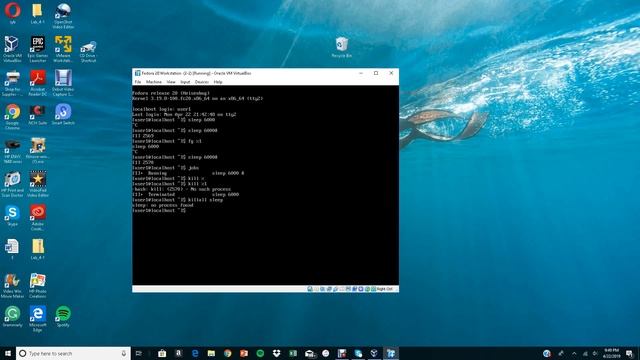Select the Shop for Supplies printer icon
Screen dimensions: 640x360
pyautogui.click(x=12, y=83)
